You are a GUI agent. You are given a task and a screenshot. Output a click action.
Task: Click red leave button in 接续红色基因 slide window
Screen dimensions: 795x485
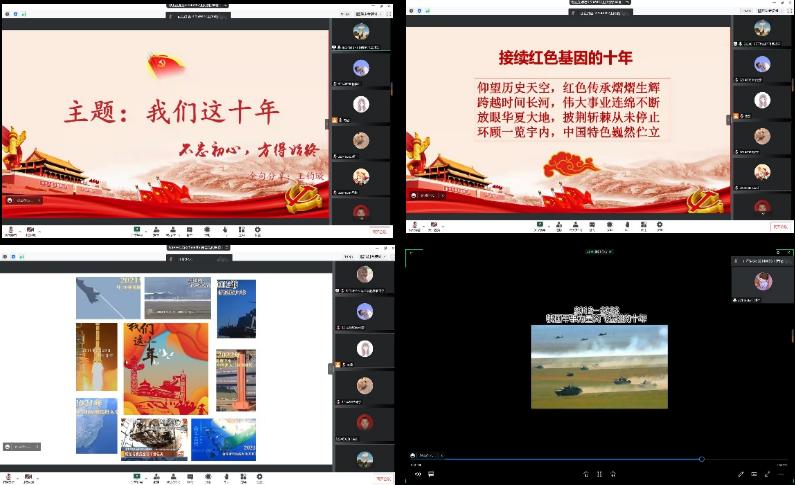tap(779, 226)
